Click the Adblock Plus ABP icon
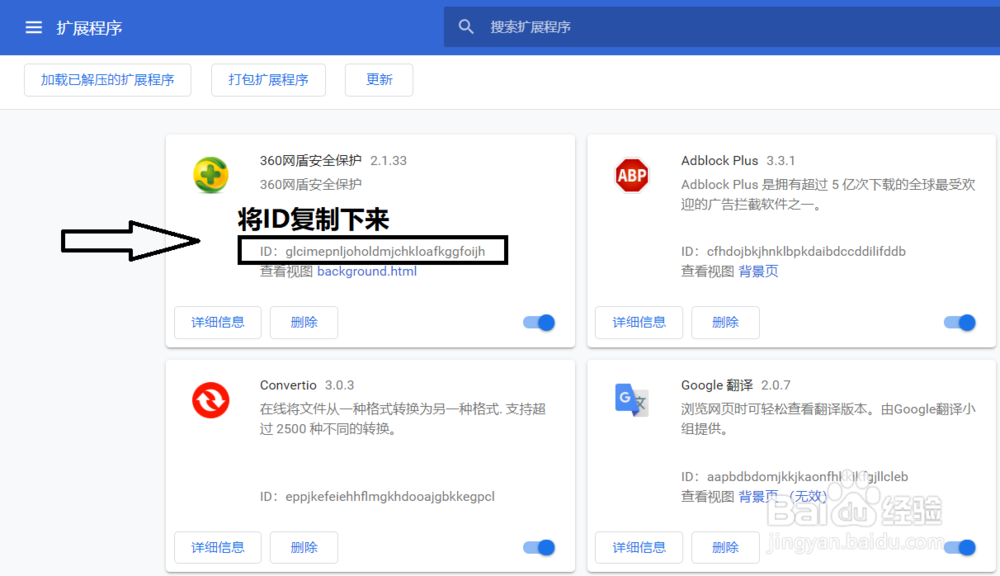 pos(632,175)
